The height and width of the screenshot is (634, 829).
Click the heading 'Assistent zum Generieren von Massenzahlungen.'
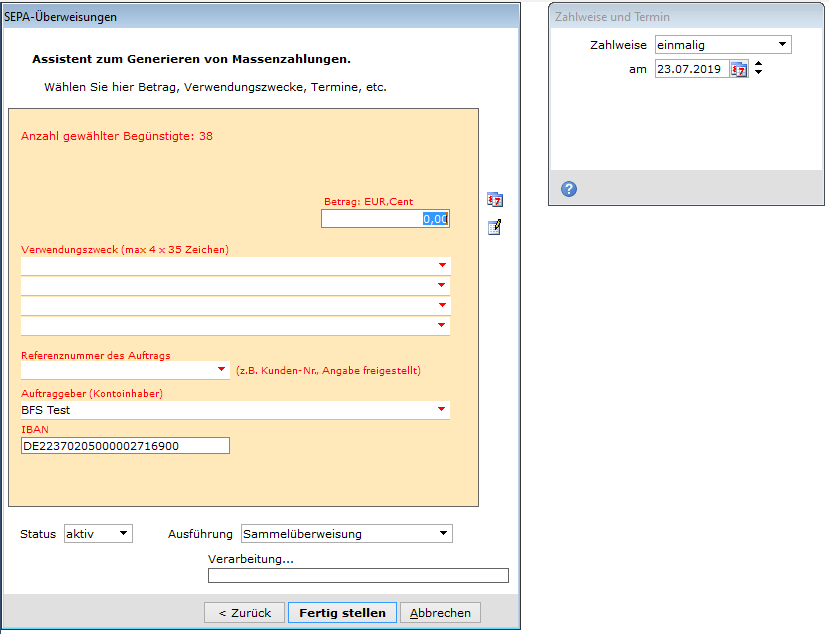point(191,59)
